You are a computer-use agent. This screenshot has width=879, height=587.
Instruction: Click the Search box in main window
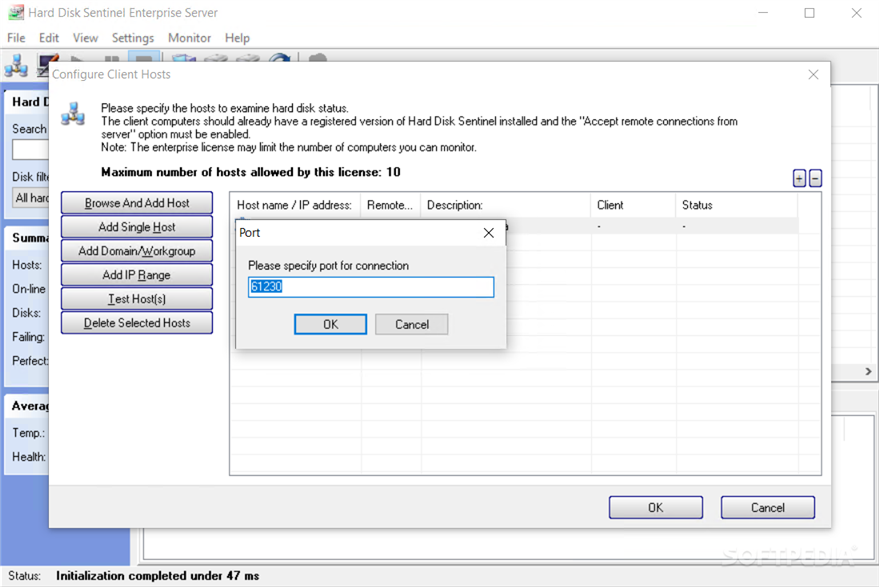pyautogui.click(x=31, y=150)
